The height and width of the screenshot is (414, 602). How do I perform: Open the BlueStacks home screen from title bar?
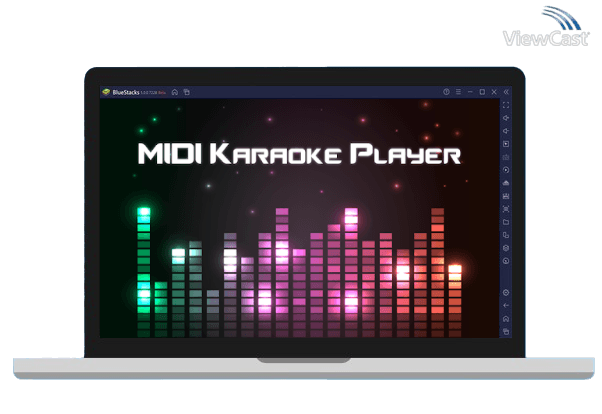click(175, 92)
